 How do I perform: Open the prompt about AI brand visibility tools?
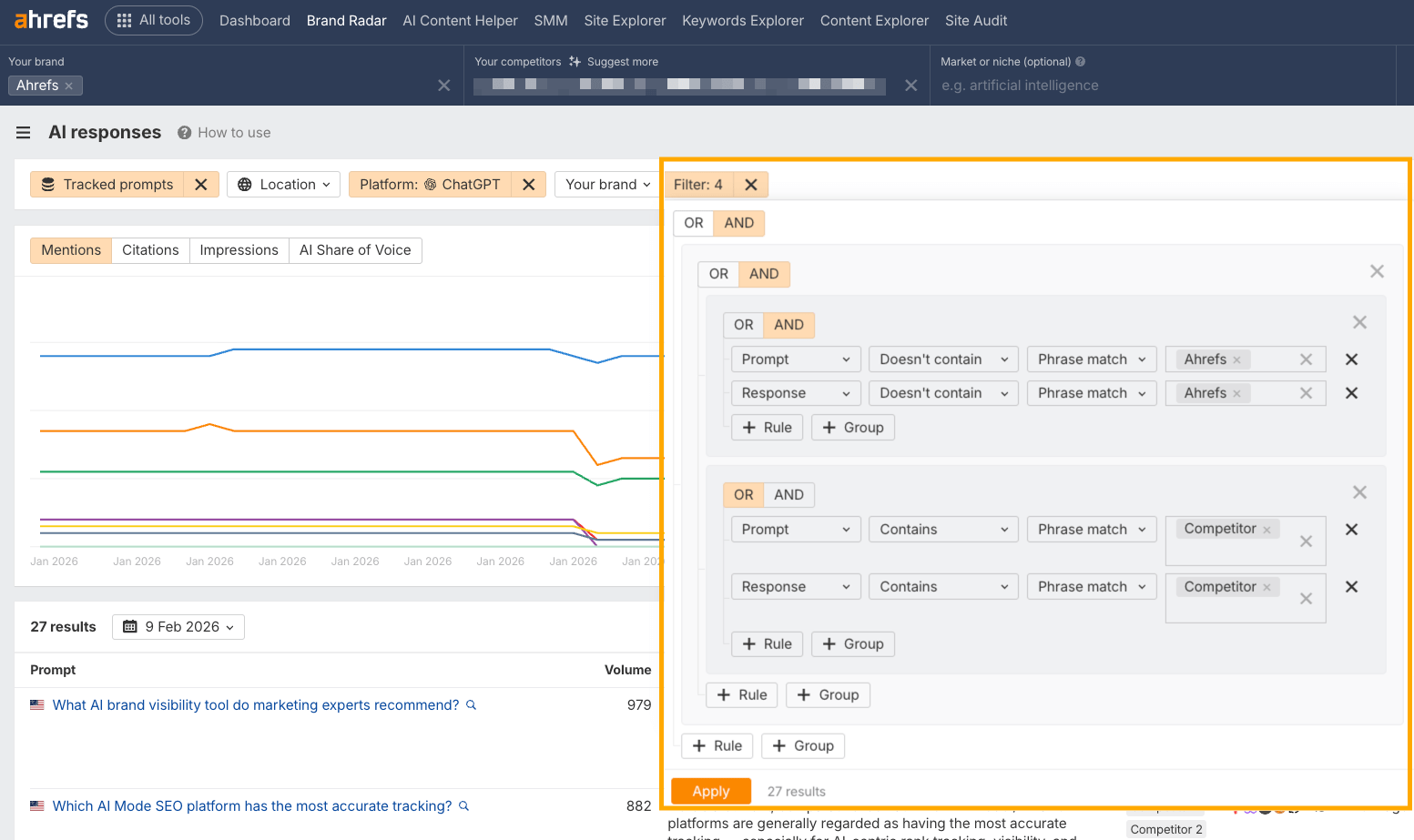pos(255,704)
